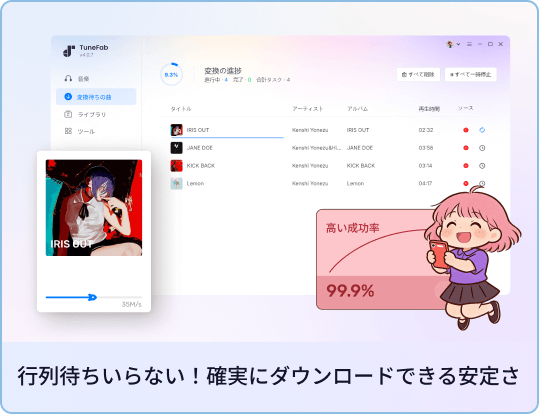Image resolution: width=539 pixels, height=414 pixels.
Task: Click the 再生時間 column header
Action: pos(429,109)
